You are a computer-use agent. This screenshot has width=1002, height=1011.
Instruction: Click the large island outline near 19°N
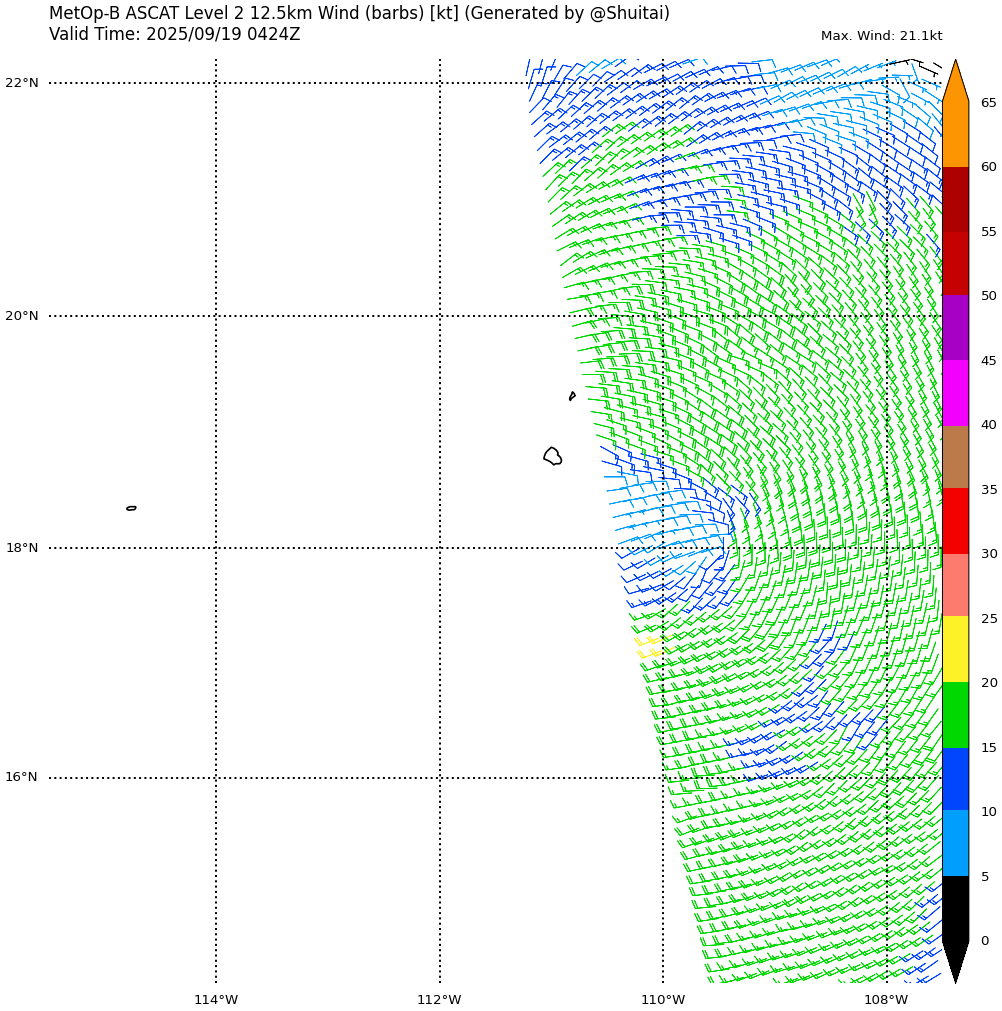553,456
